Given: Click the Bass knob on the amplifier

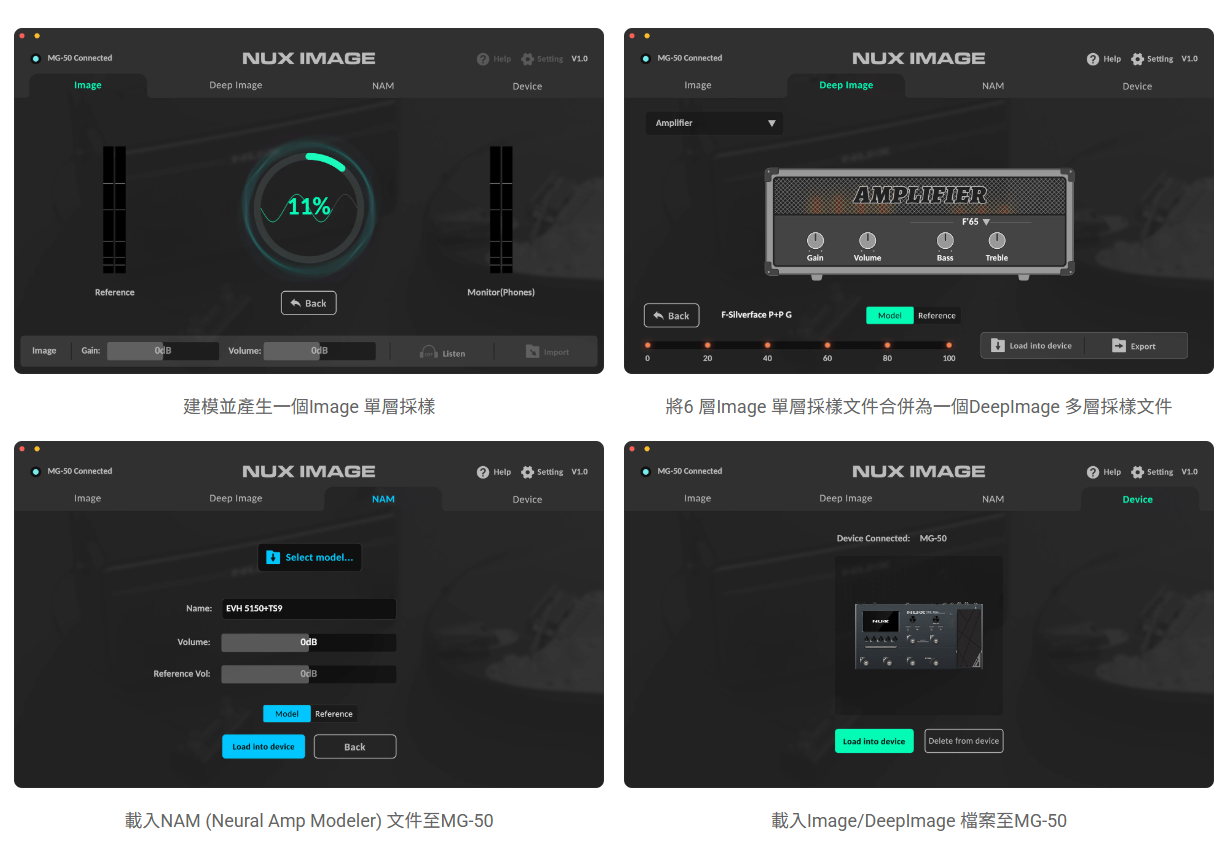Looking at the screenshot, I should 945,241.
